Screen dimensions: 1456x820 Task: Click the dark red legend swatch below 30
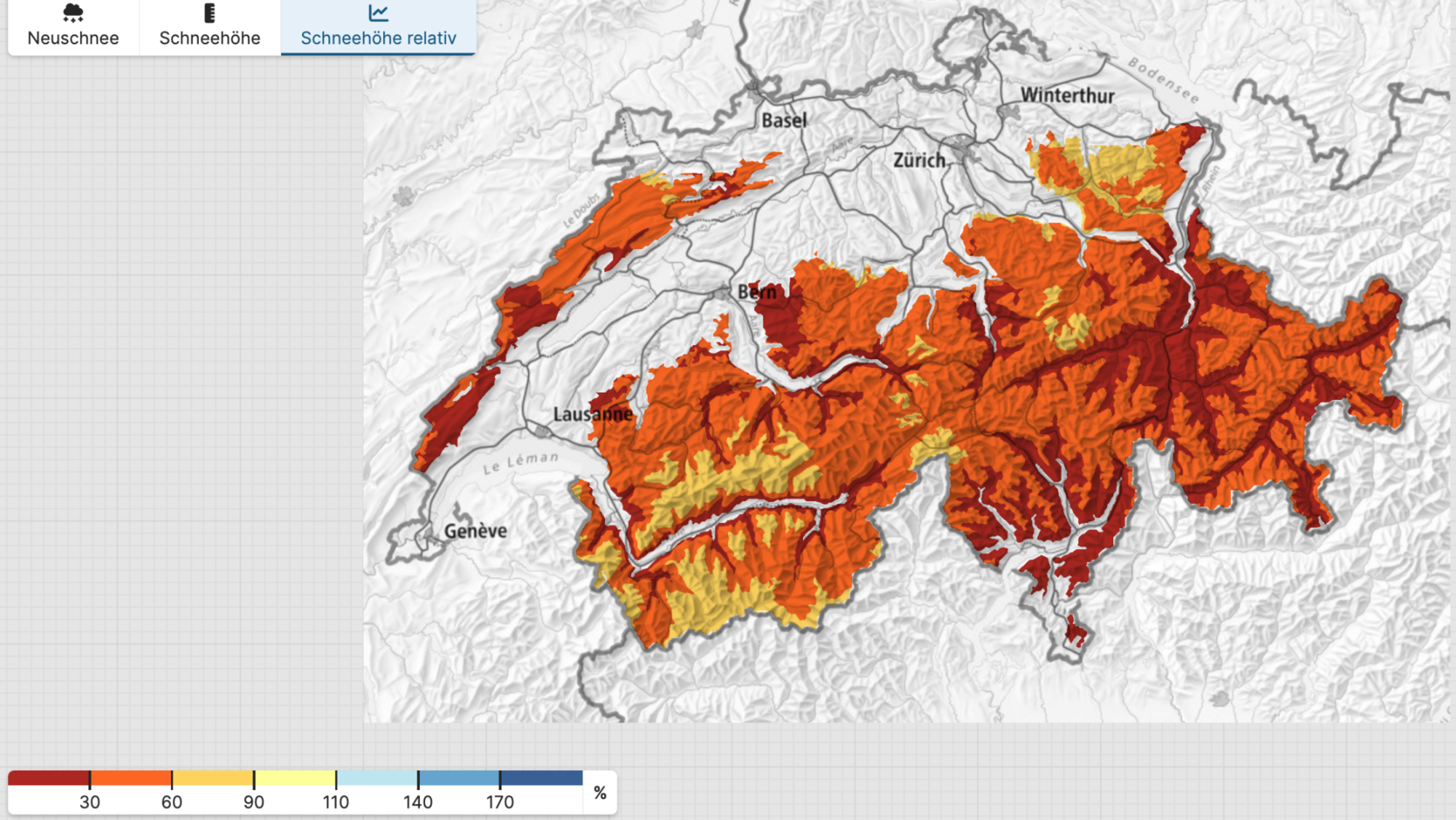tap(47, 778)
